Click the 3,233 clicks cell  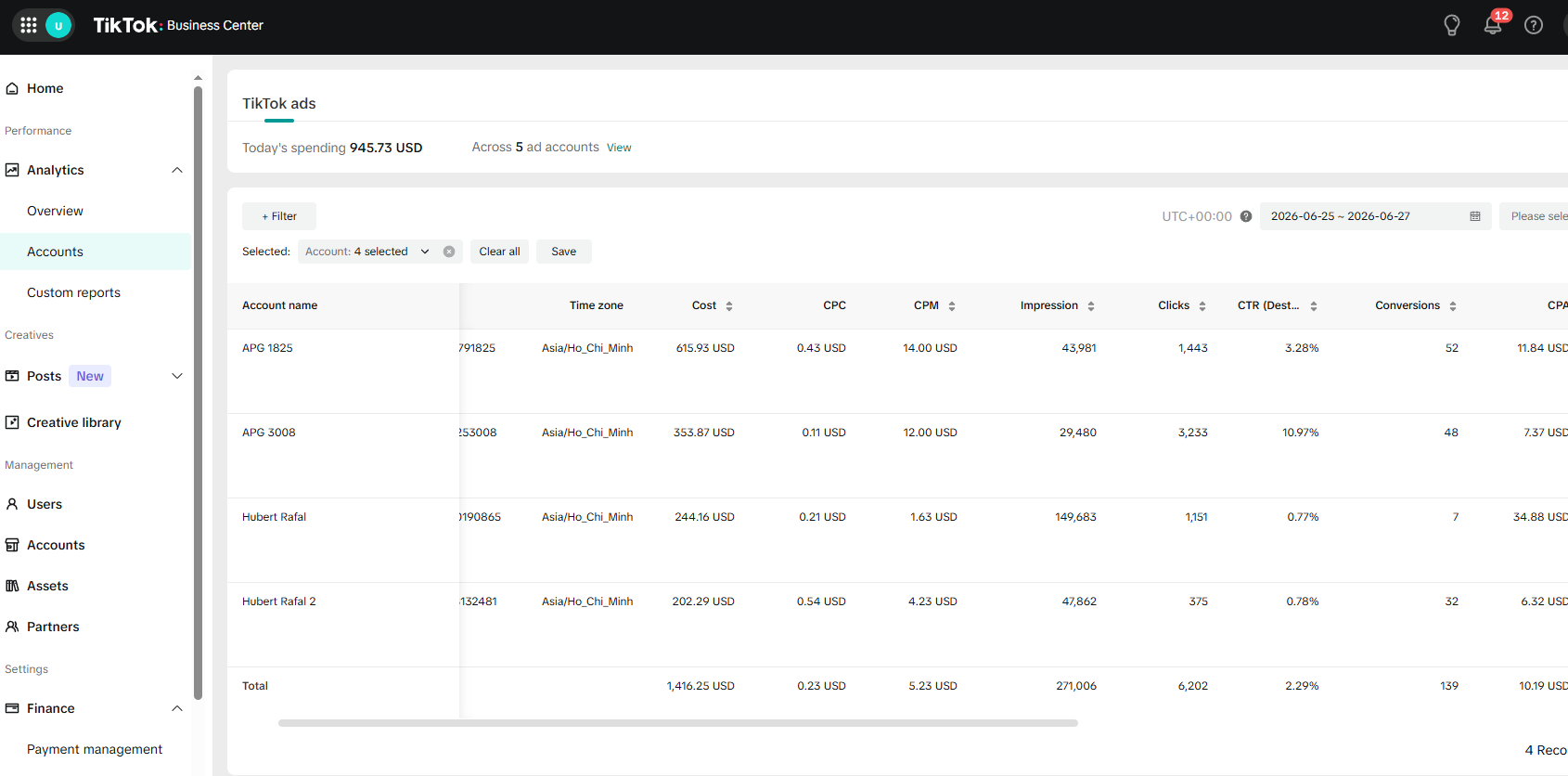1193,433
